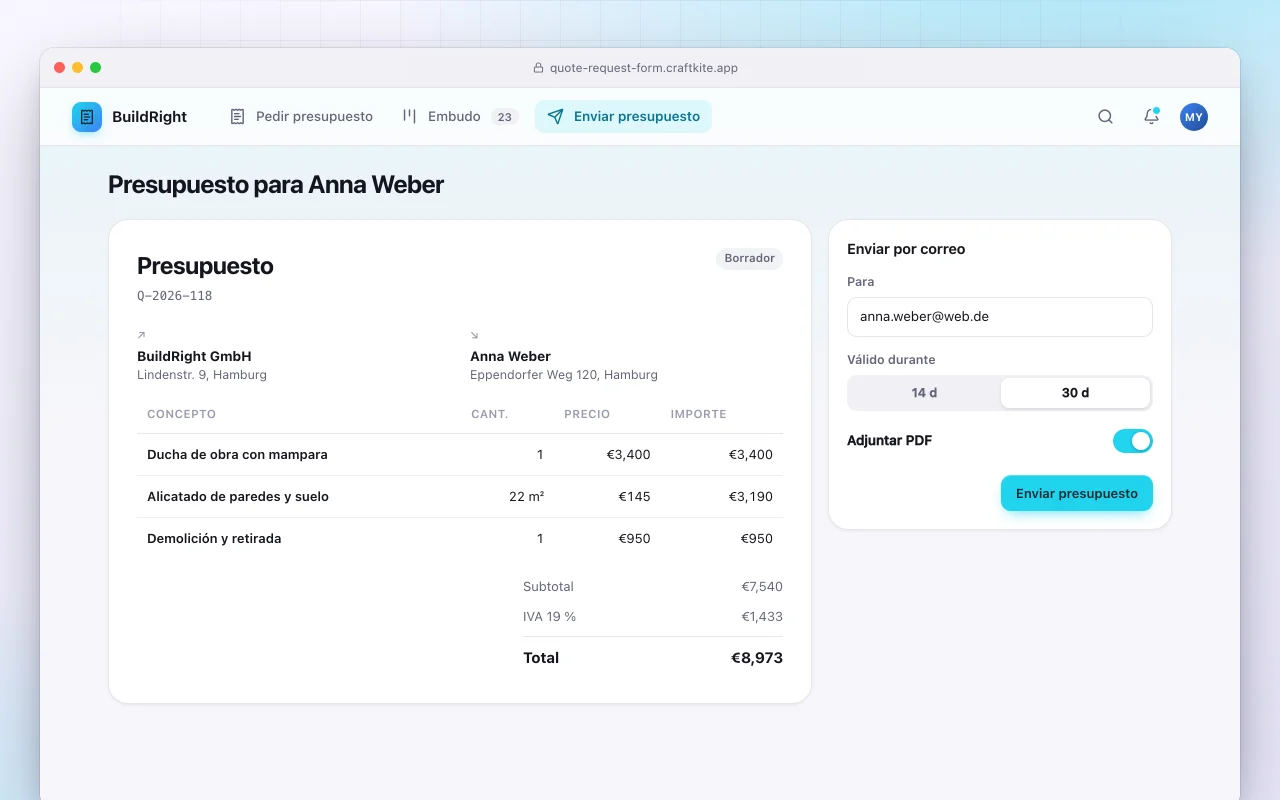Select the 14 d validity option
Viewport: 1280px width, 800px height.
tap(924, 393)
